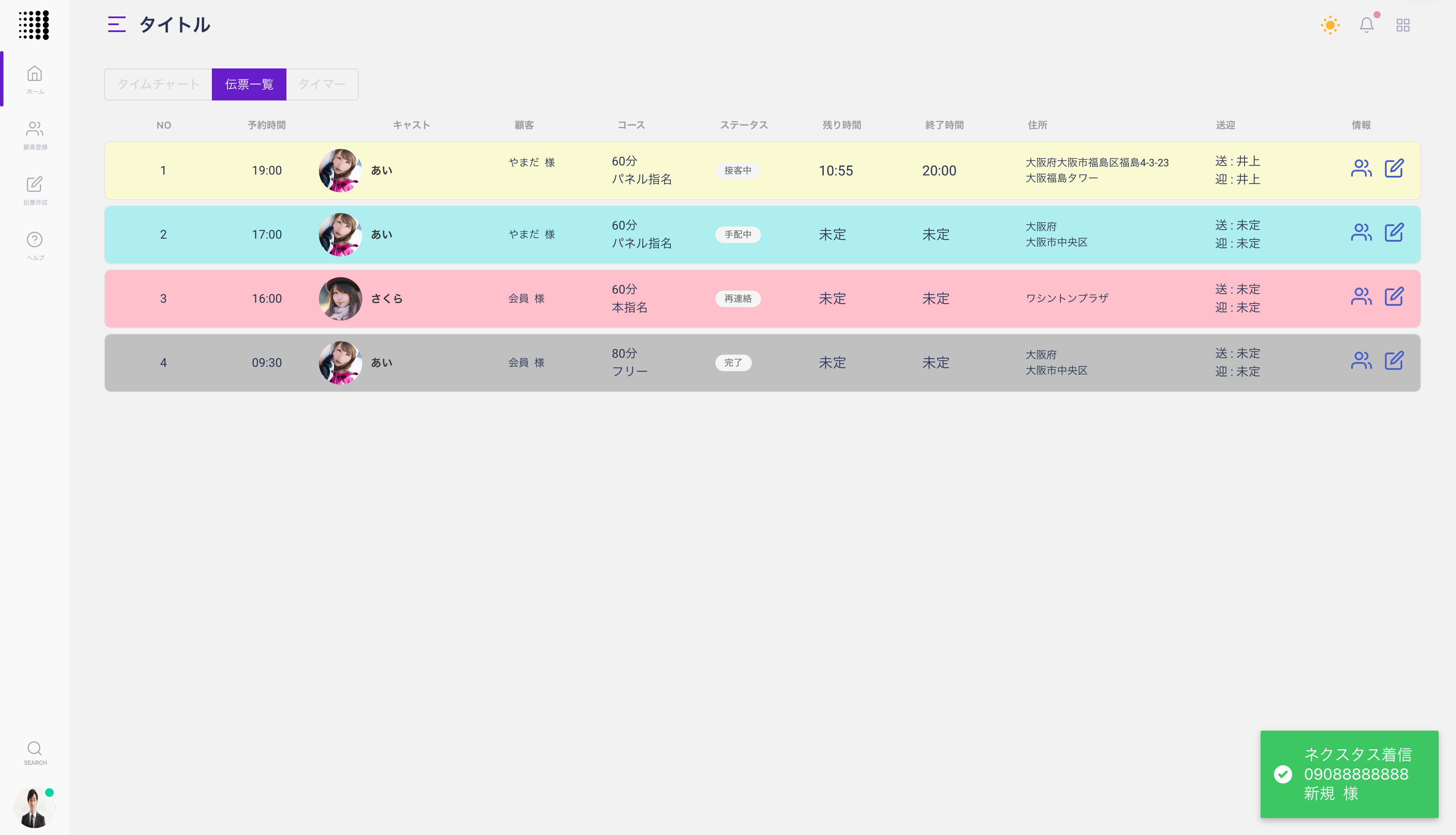The height and width of the screenshot is (835, 1456).
Task: Open the Help (ヘルプ) sidebar icon
Action: (x=34, y=240)
